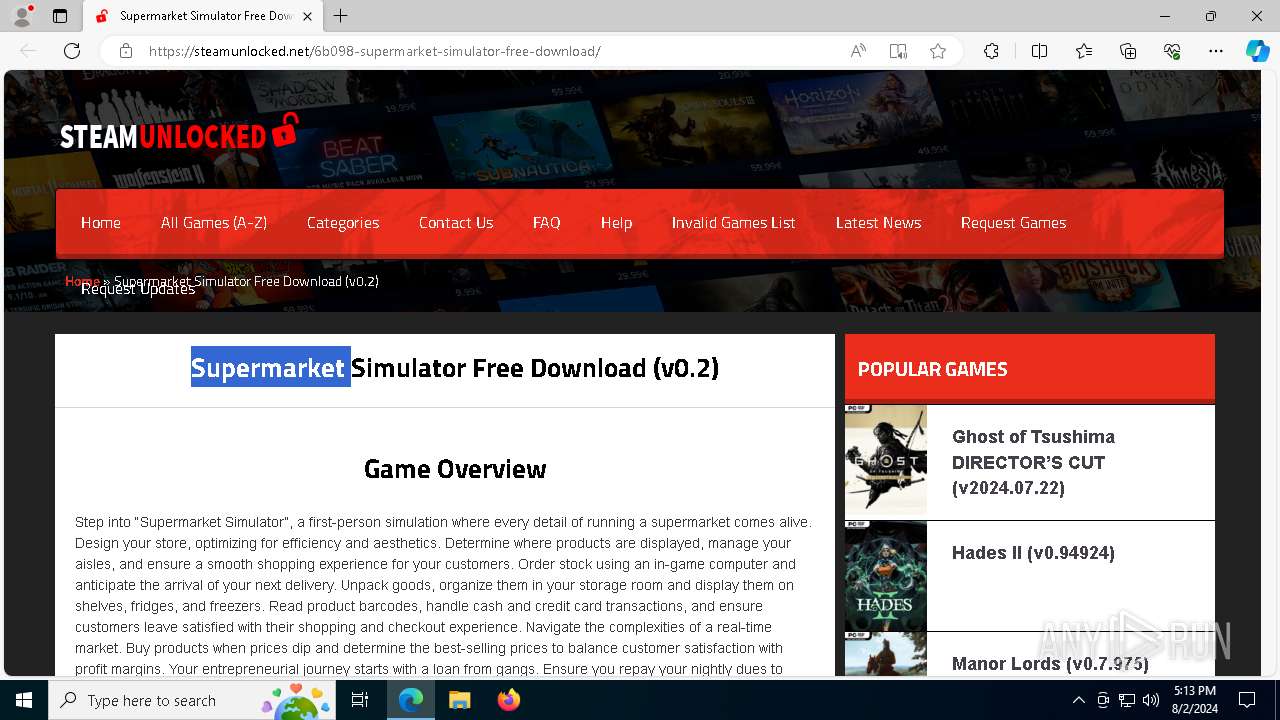
Task: Open the Windows Start menu
Action: [24, 700]
